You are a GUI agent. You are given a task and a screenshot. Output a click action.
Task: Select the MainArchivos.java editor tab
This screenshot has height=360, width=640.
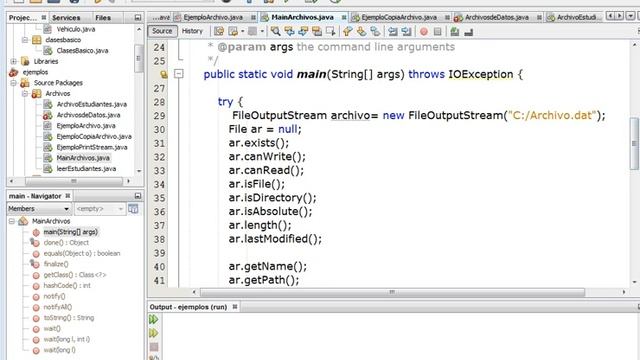coord(302,17)
